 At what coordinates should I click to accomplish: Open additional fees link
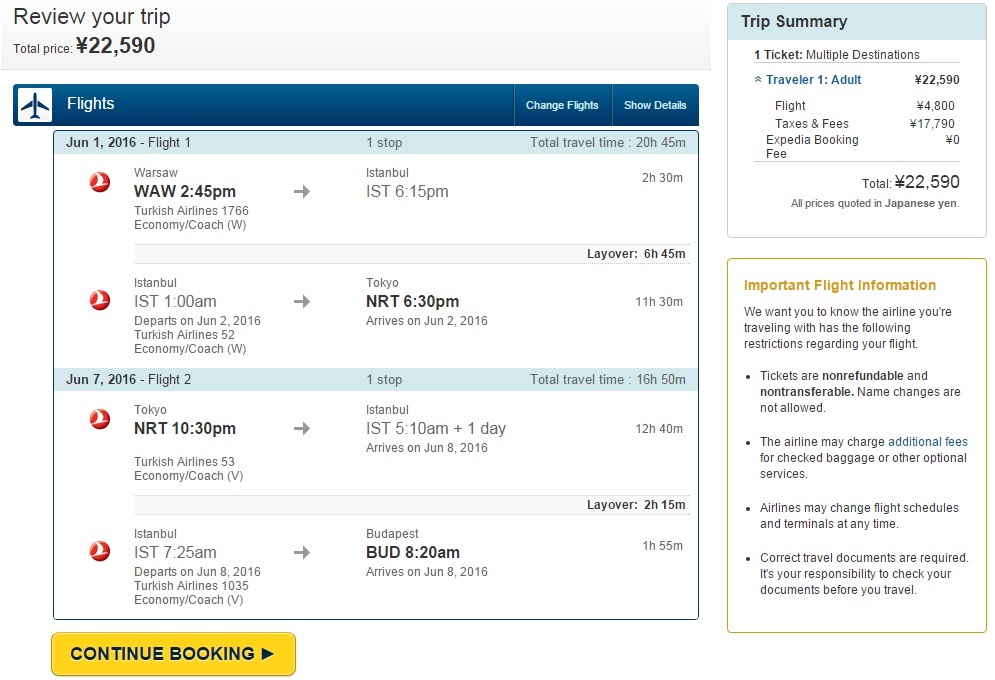click(x=928, y=441)
